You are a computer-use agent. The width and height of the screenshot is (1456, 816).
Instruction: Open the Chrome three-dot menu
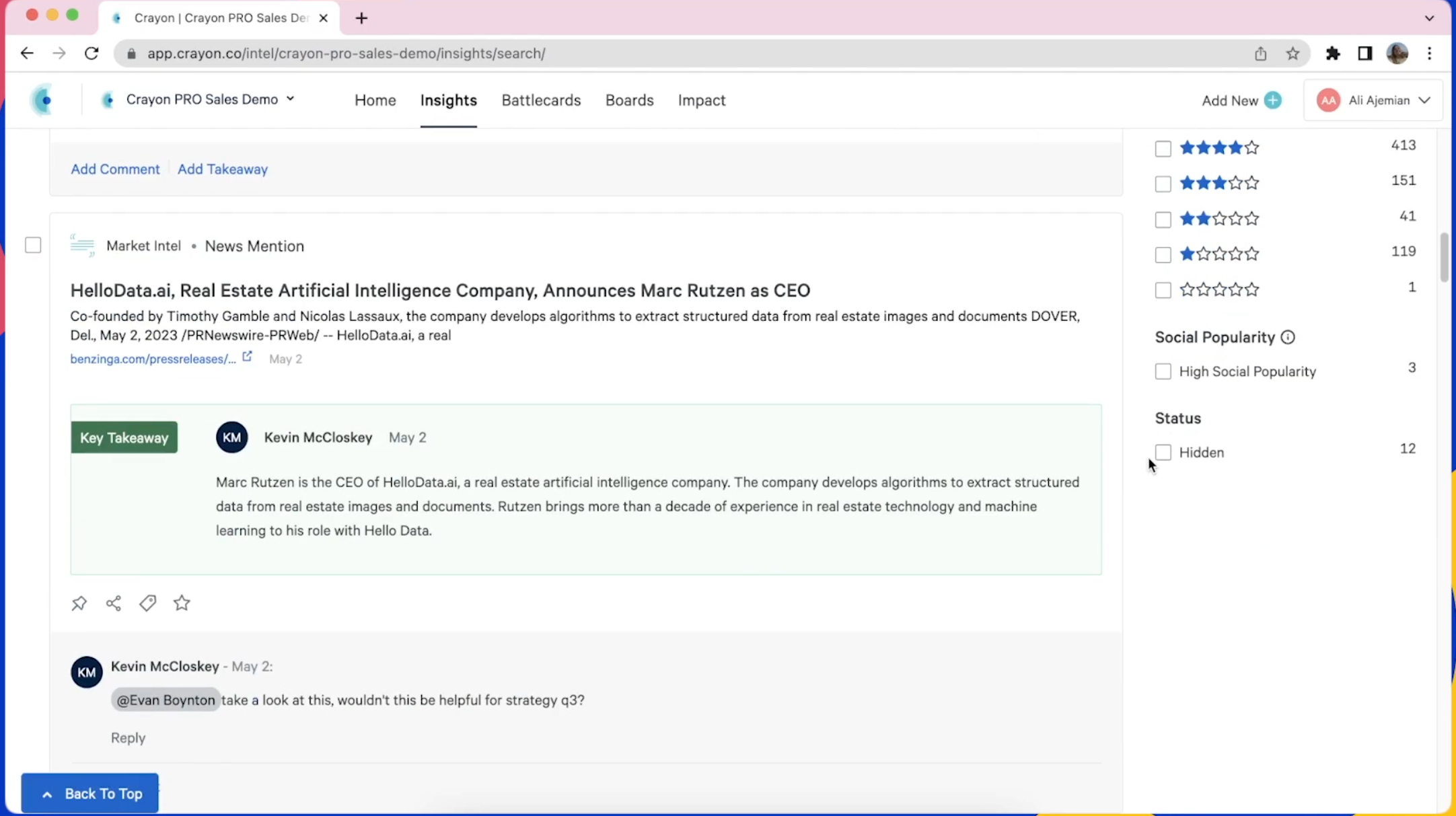(1430, 53)
